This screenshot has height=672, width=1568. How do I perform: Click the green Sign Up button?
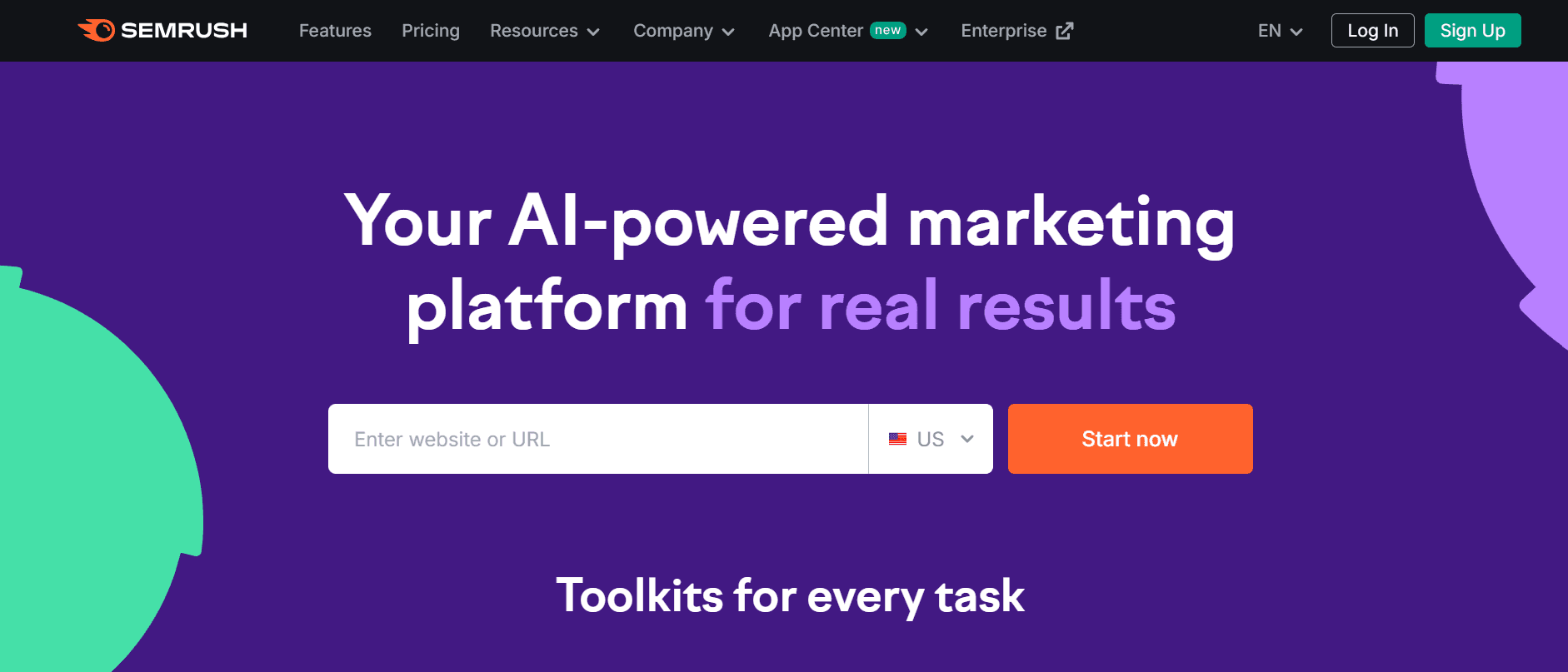[x=1472, y=30]
